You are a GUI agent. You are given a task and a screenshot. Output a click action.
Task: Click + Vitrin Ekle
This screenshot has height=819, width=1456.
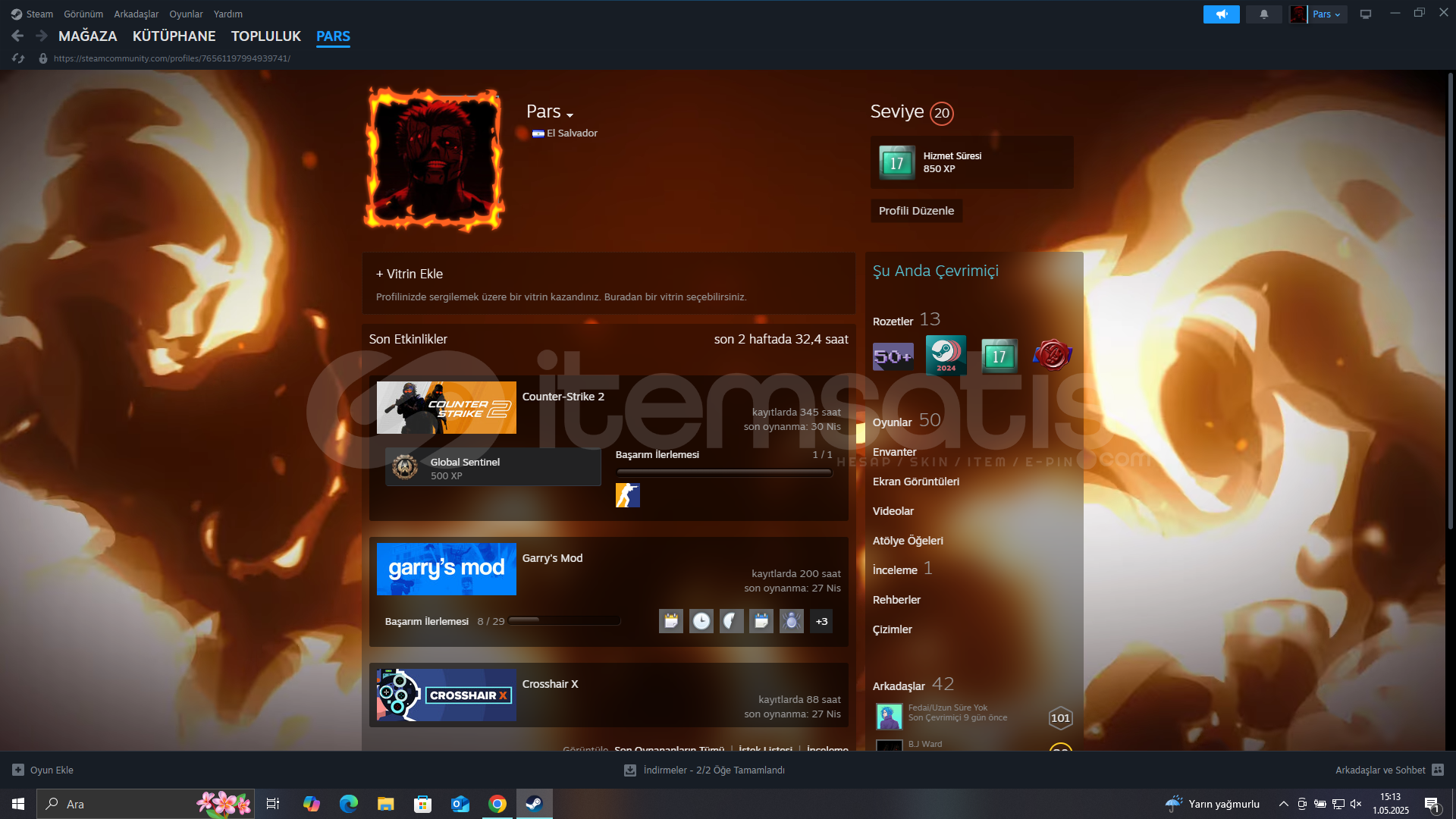tap(409, 274)
